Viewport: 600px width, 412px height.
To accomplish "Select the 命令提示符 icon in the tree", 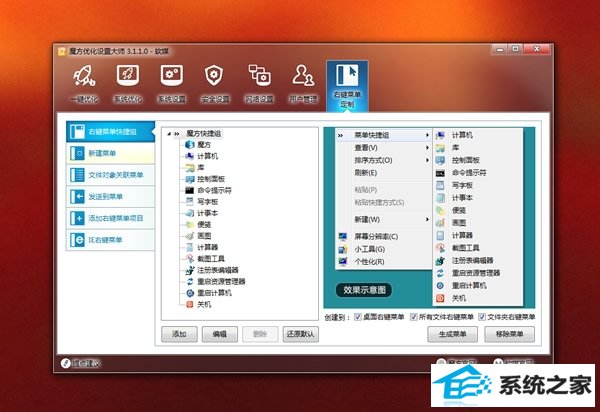I will click(190, 190).
